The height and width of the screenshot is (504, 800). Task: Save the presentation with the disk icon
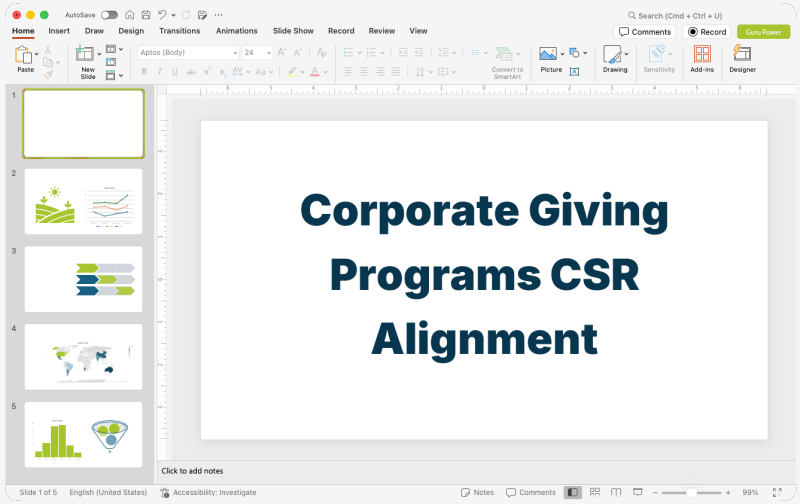tap(146, 15)
